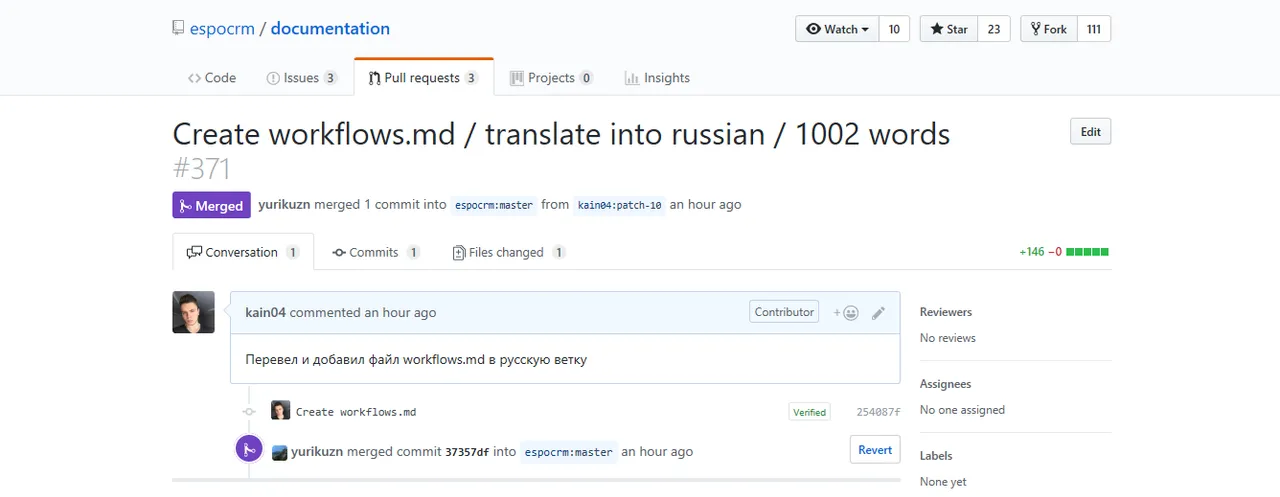Open the espocrm owner link

tap(222, 29)
